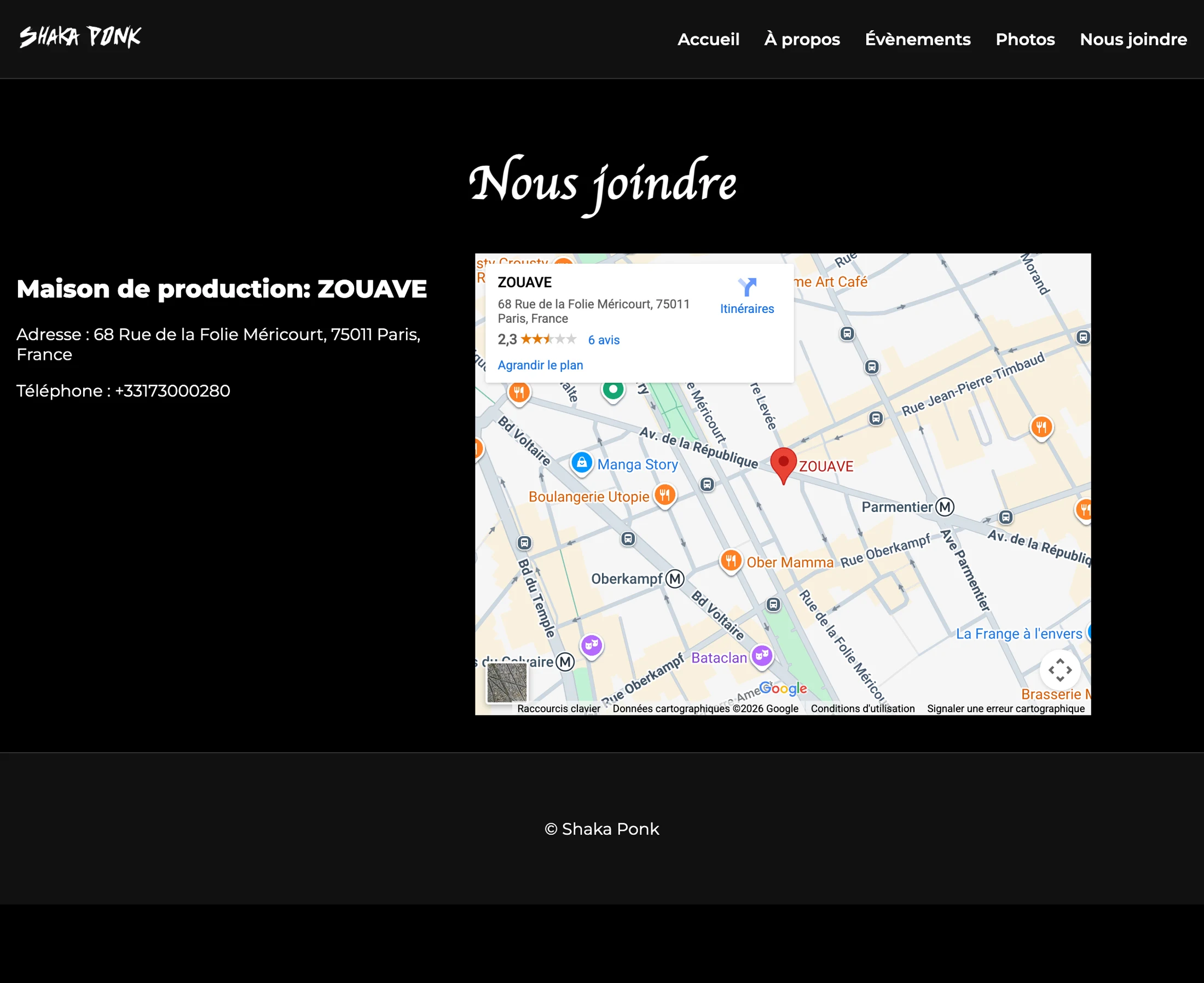The image size is (1204, 983).
Task: Click the Itinéraires directions arrow icon
Action: tap(747, 288)
